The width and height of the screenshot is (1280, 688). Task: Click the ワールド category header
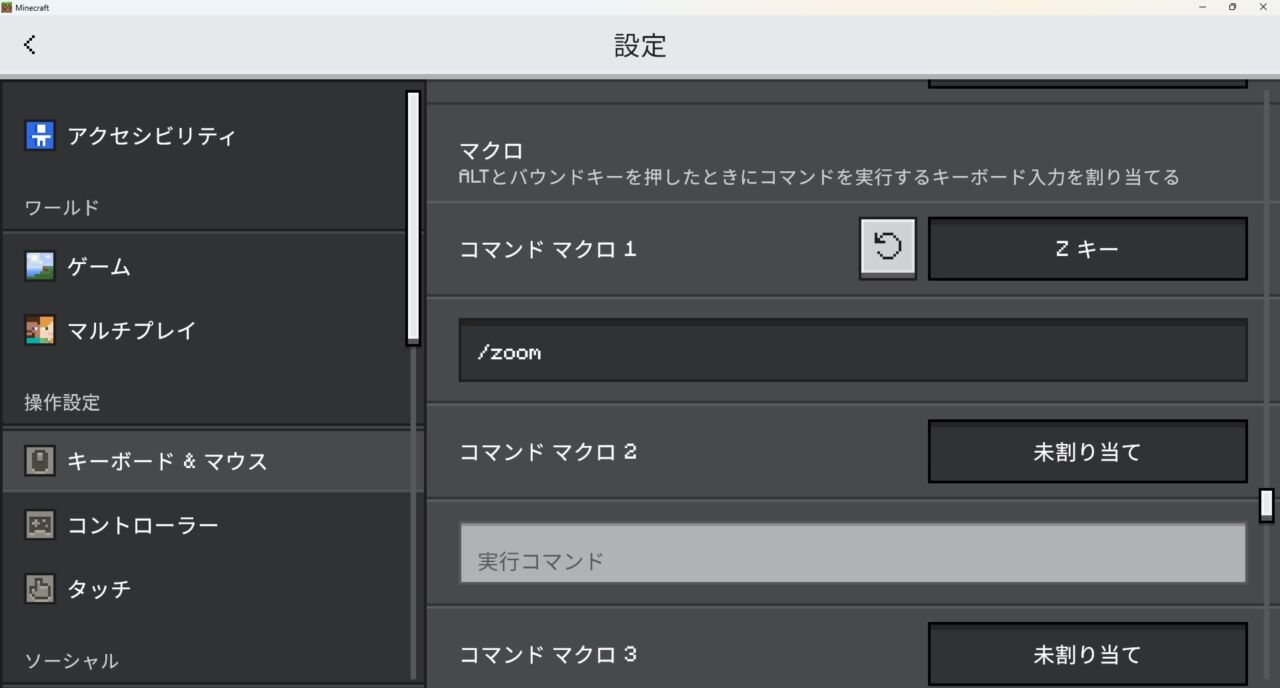[x=62, y=208]
